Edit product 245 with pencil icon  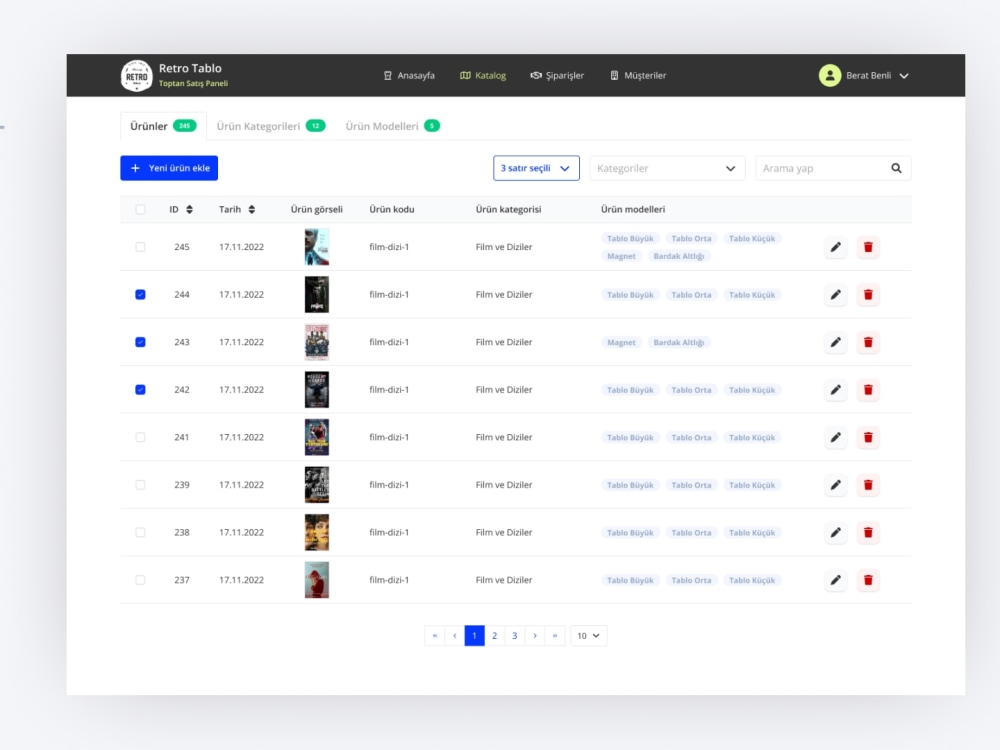point(835,247)
